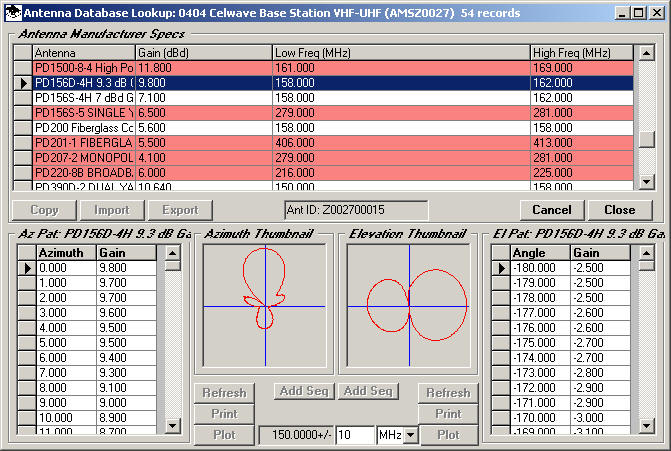The height and width of the screenshot is (451, 671).
Task: Click the azimuth table scroll-down arrow
Action: (172, 425)
